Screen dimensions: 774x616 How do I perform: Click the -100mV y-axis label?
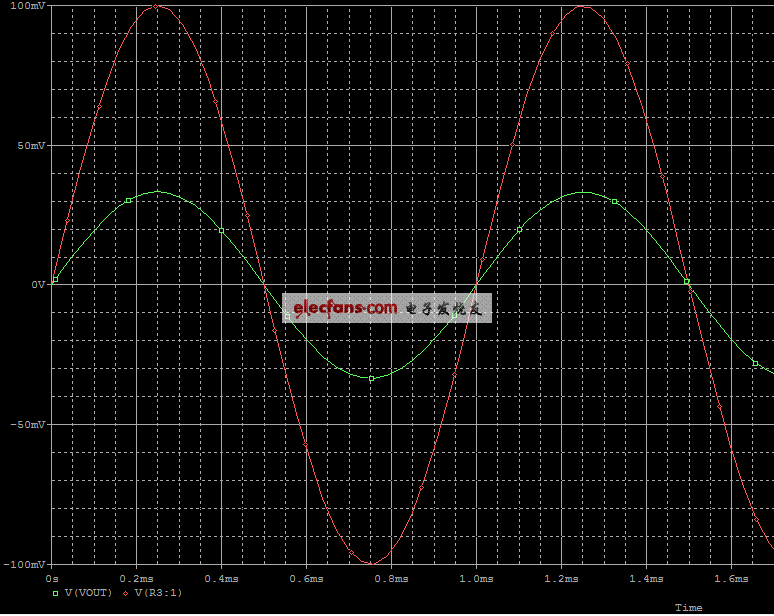pos(25,565)
